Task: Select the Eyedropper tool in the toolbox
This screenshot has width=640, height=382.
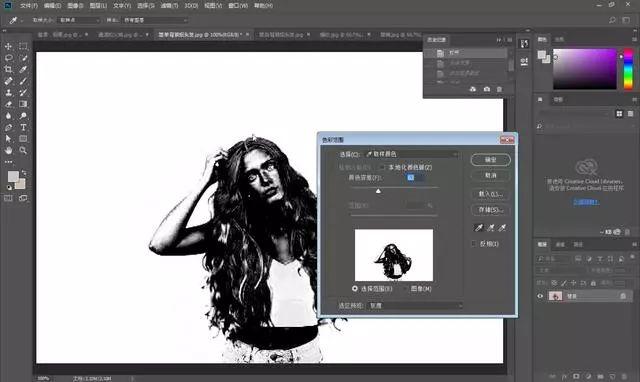Action: pyautogui.click(x=23, y=69)
